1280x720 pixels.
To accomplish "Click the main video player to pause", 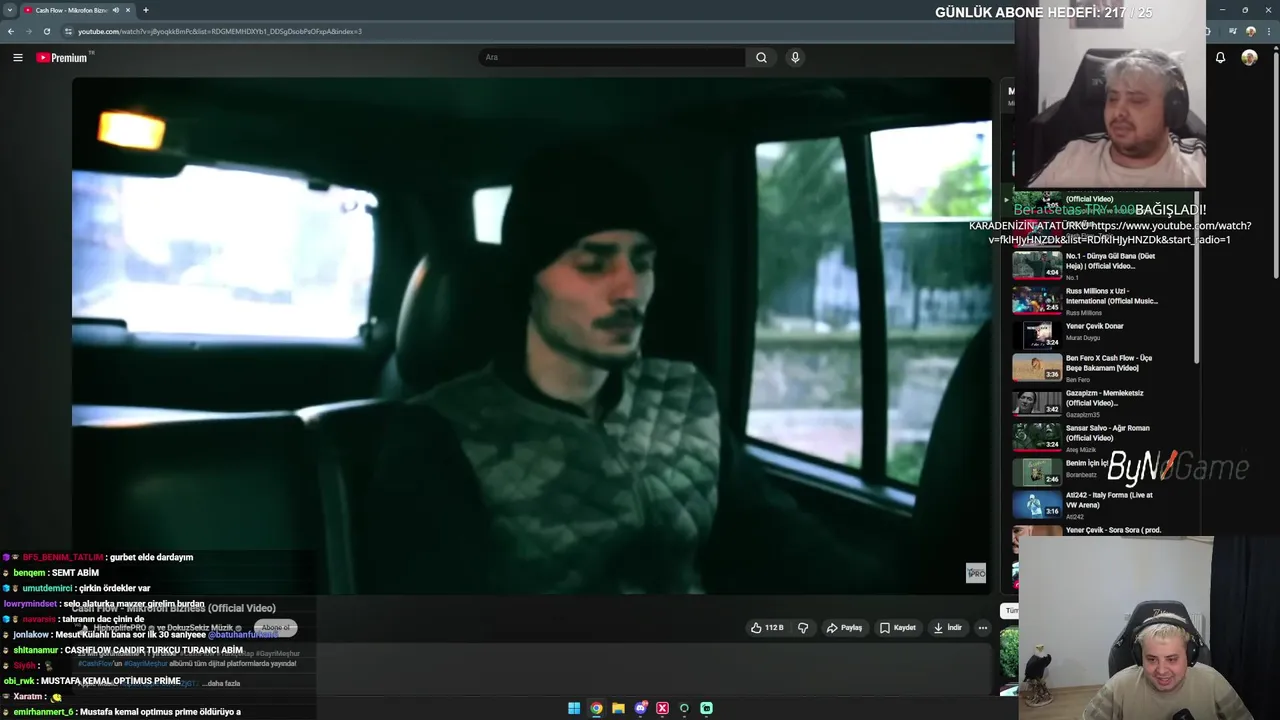I will tap(531, 336).
